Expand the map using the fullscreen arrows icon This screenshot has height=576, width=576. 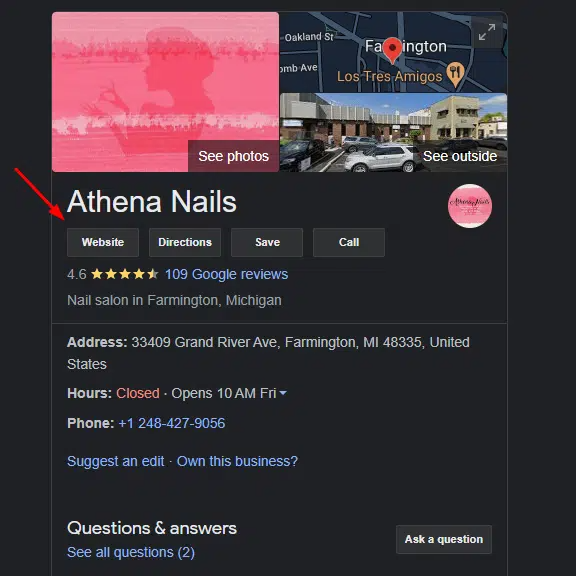click(x=487, y=32)
